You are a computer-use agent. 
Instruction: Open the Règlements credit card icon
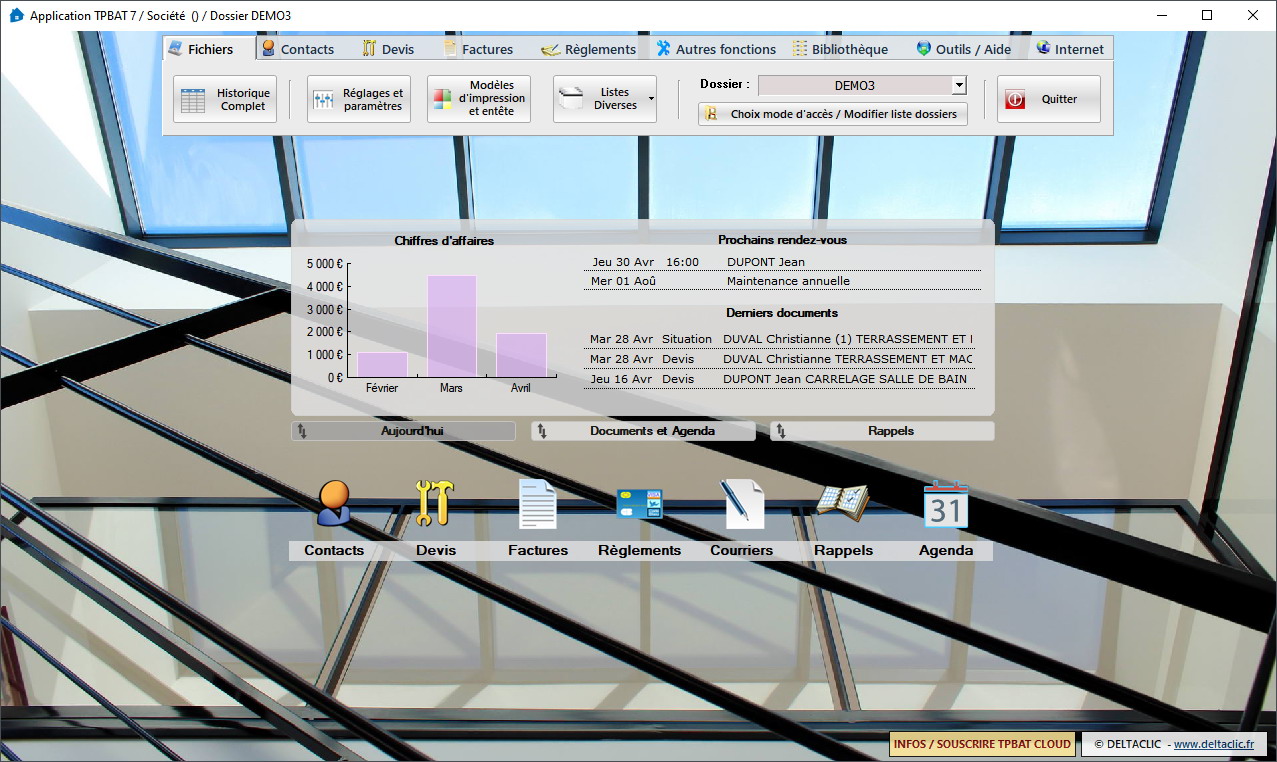point(639,503)
